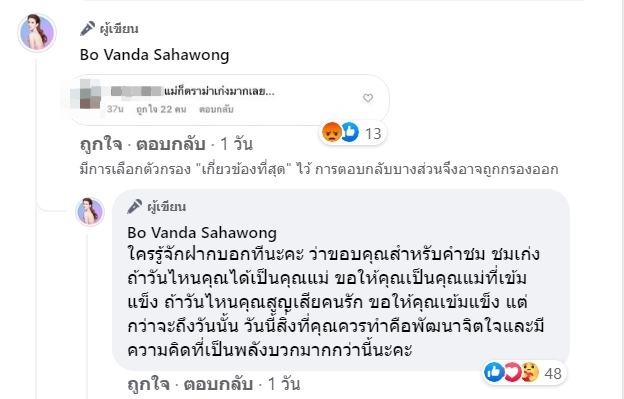This screenshot has height=399, width=624.
Task: Tap the heart icon on embedded comment
Action: tap(368, 98)
